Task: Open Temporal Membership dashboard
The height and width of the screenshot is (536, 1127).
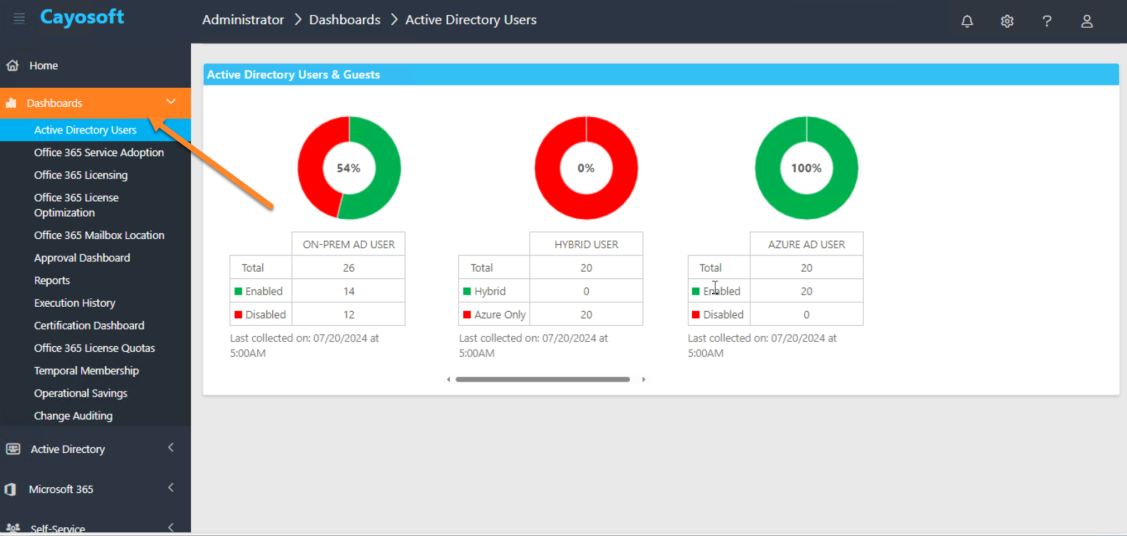Action: tap(86, 371)
